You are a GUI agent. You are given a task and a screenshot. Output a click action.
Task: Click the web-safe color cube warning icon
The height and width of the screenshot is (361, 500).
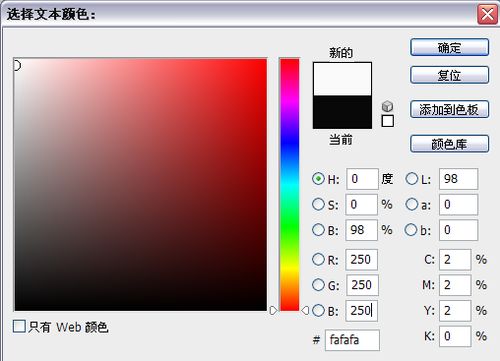click(x=387, y=106)
